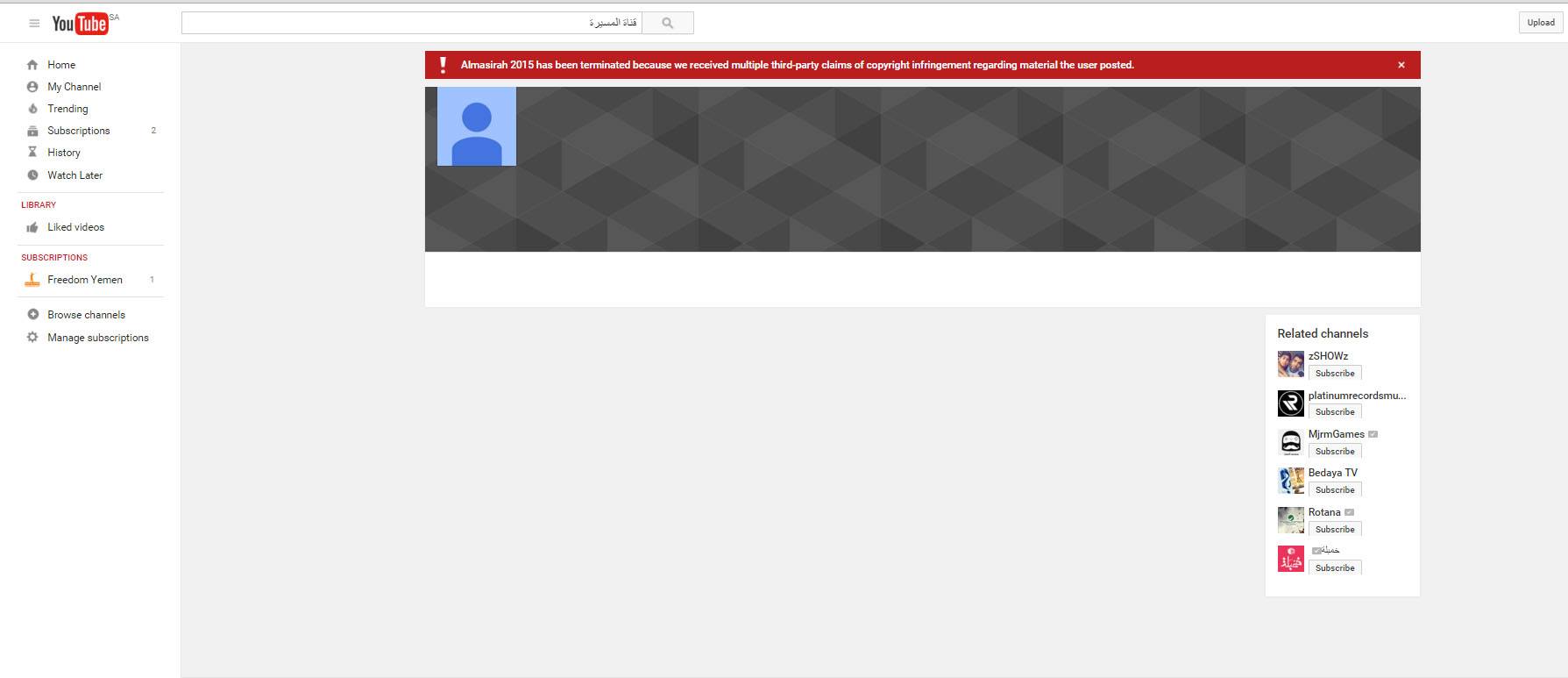1568x678 pixels.
Task: Open platinumrecordsmu channel thumbnail
Action: pyautogui.click(x=1290, y=403)
